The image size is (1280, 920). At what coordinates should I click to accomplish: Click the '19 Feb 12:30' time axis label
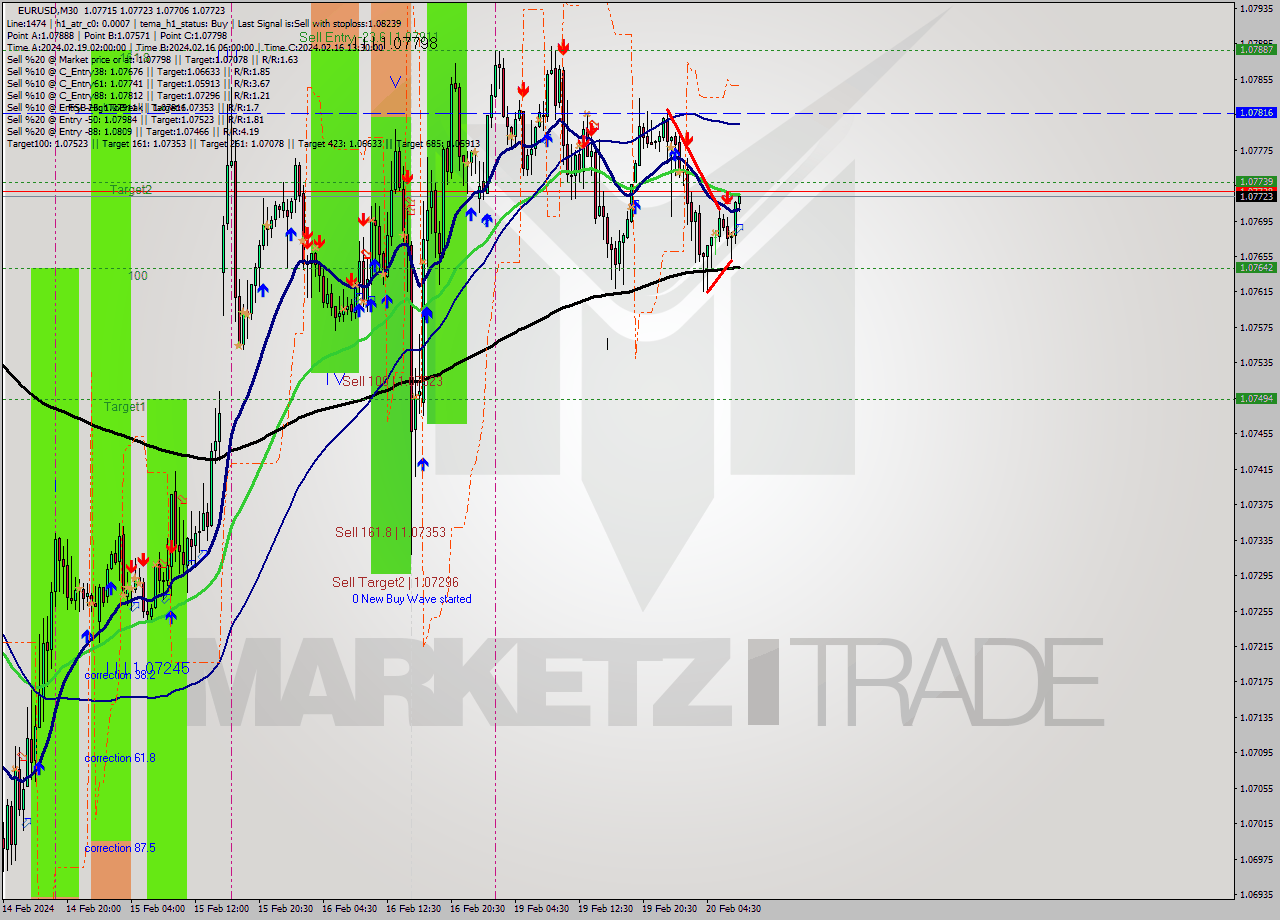605,909
